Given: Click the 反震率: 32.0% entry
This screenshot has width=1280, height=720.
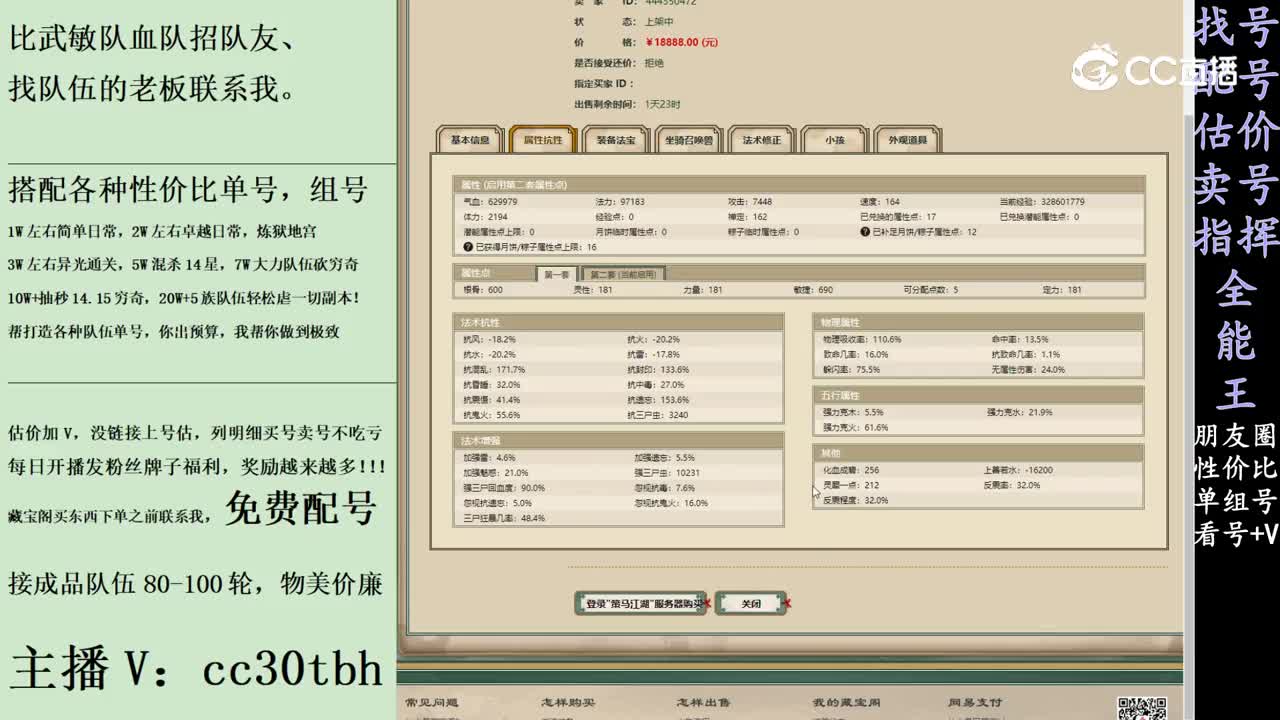Looking at the screenshot, I should (x=1012, y=485).
